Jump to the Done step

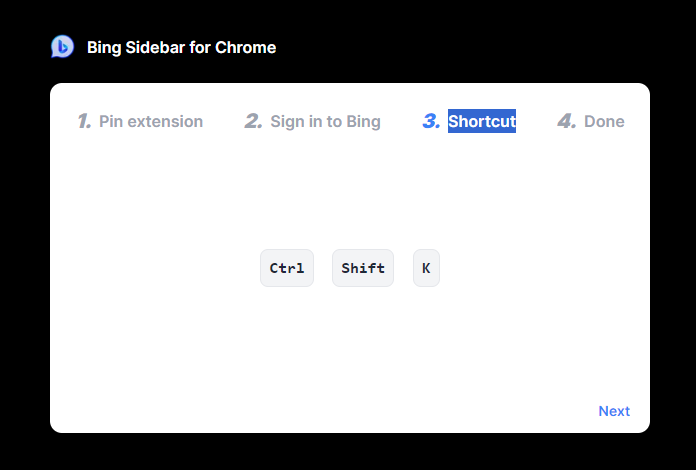604,122
